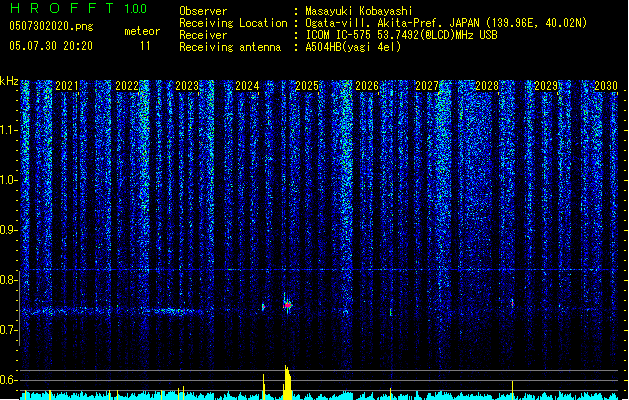Click the 0.7 kHz frequency axis label
The height and width of the screenshot is (400, 629).
(8, 330)
